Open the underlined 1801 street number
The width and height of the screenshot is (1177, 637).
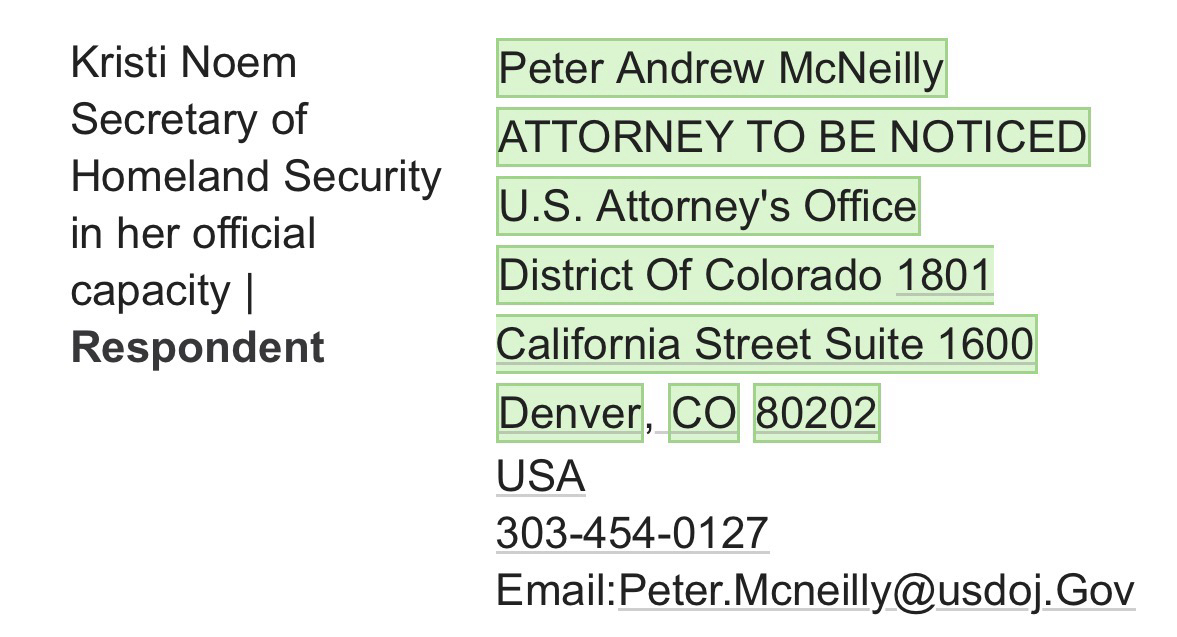coord(944,274)
